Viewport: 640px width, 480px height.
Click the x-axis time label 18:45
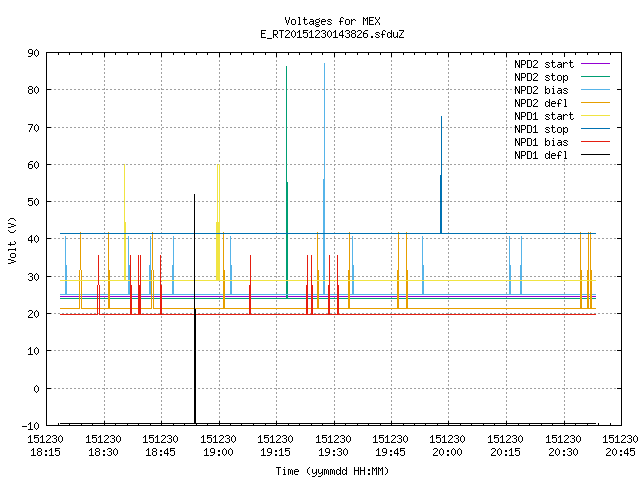[160, 452]
